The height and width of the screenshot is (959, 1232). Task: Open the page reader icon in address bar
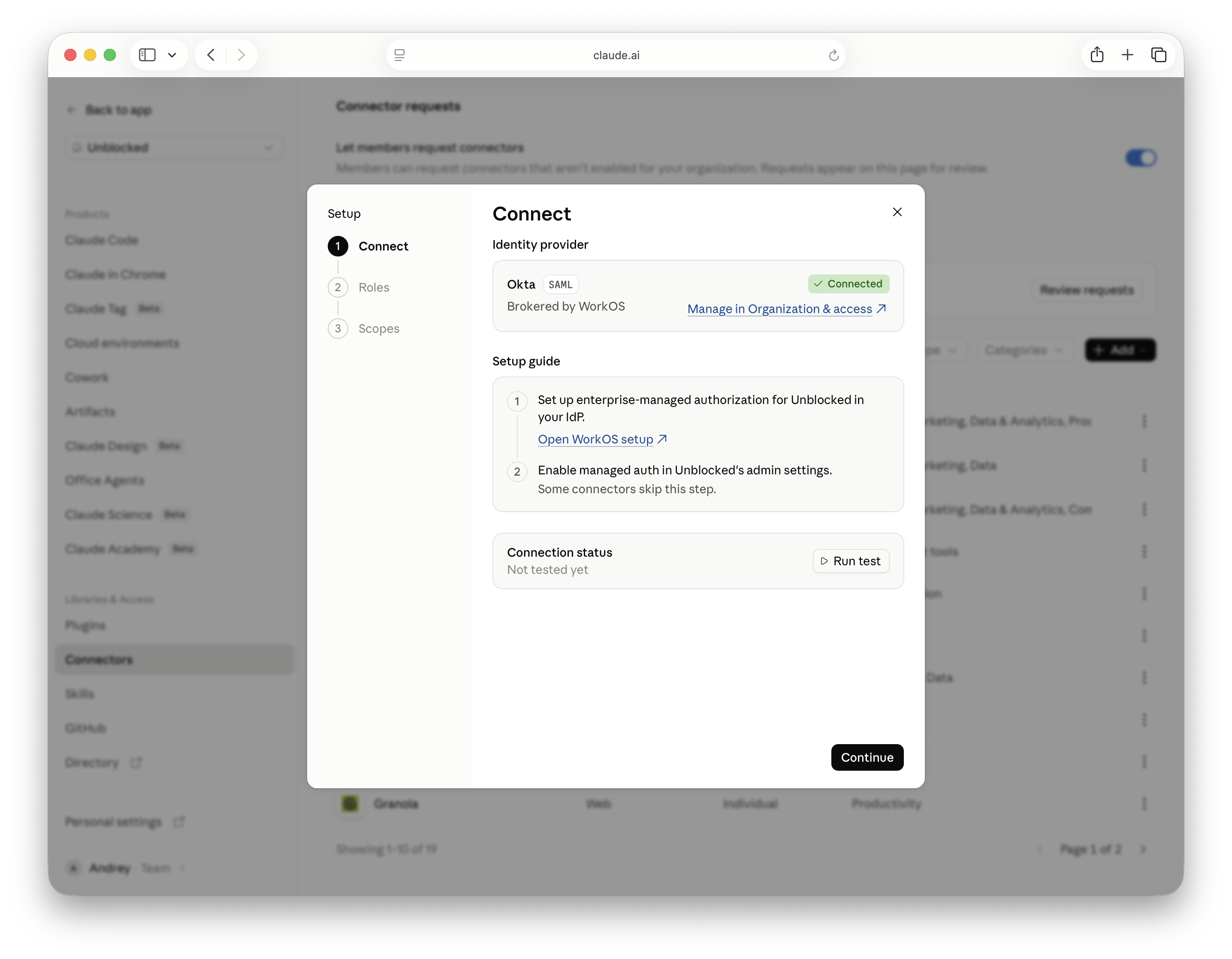(x=399, y=55)
